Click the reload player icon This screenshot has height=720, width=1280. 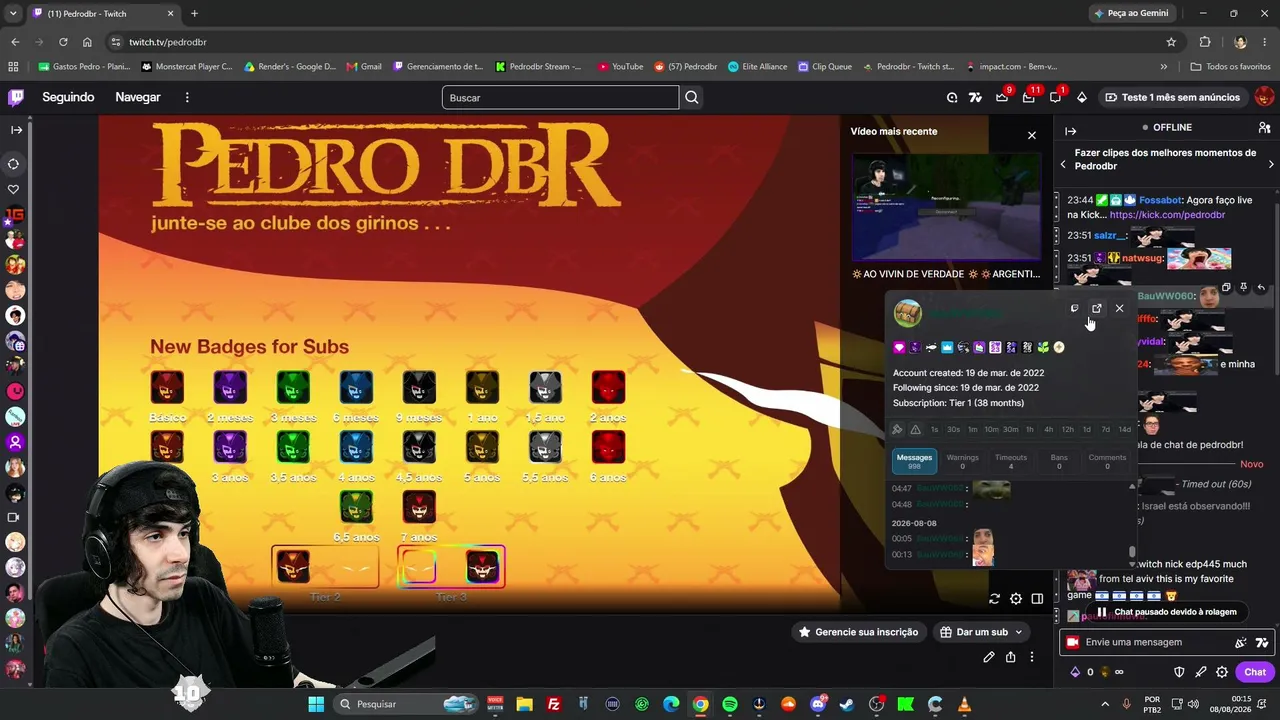click(x=994, y=599)
